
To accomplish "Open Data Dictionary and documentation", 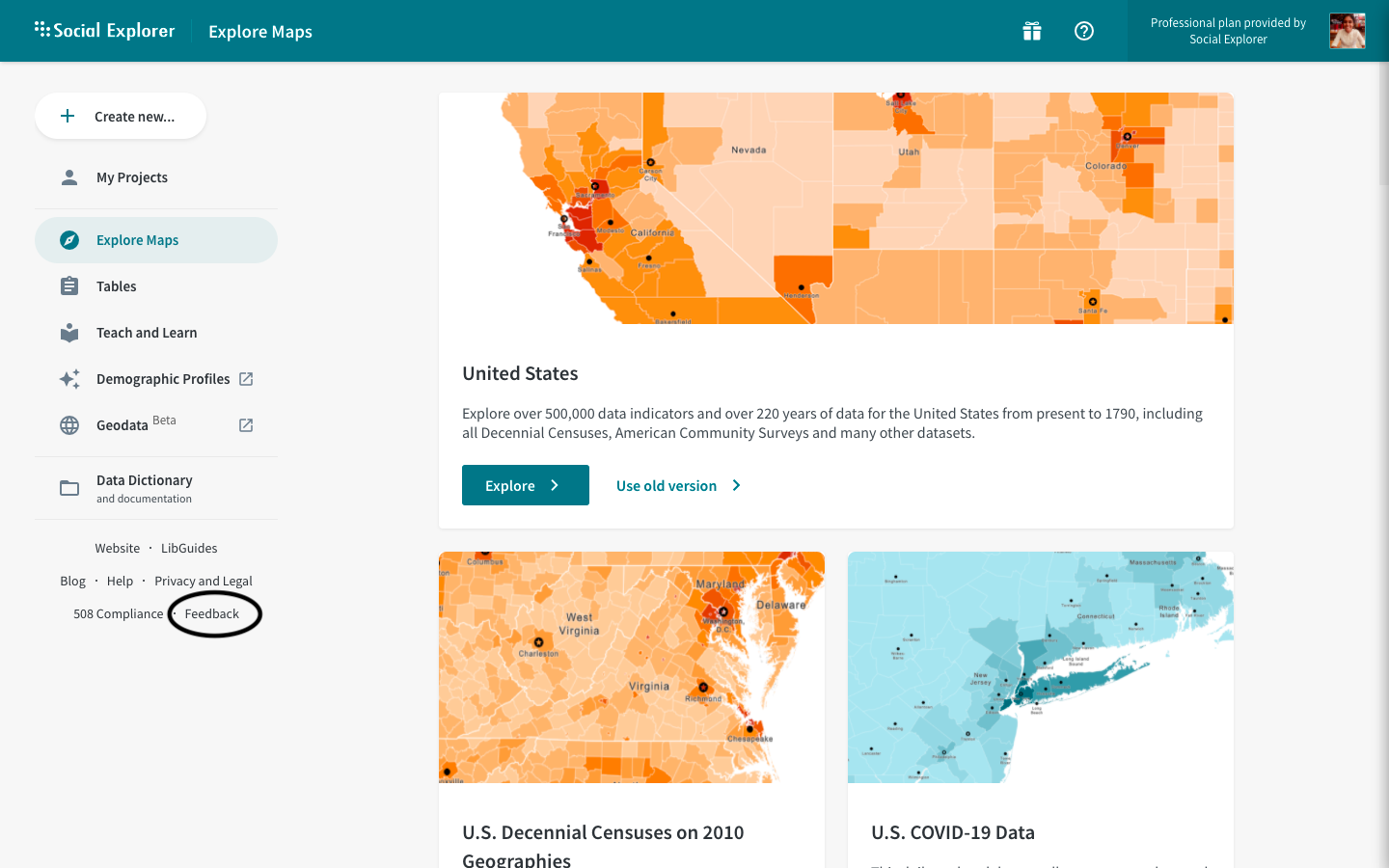I will tap(156, 488).
